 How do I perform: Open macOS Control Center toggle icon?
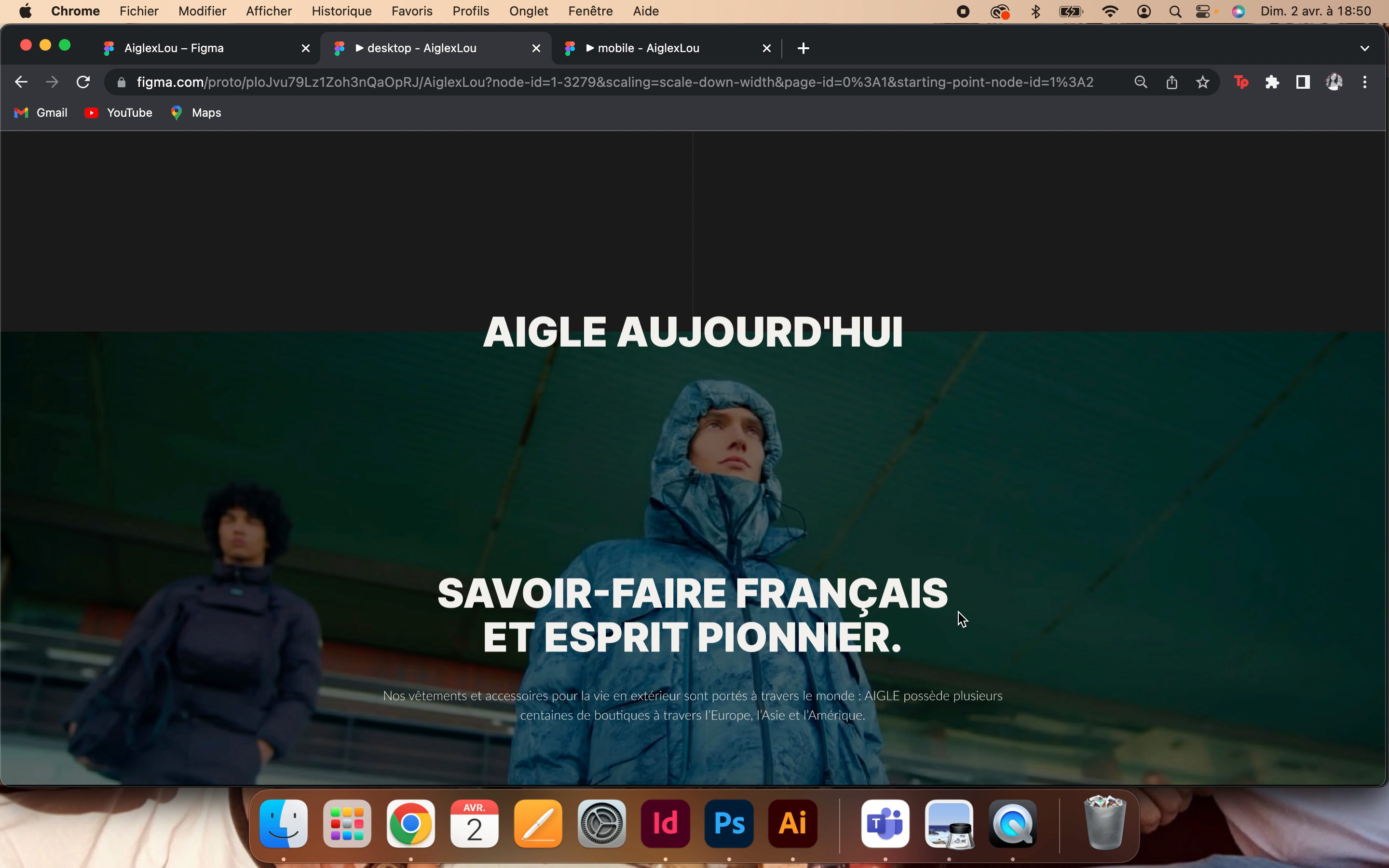[x=1204, y=12]
